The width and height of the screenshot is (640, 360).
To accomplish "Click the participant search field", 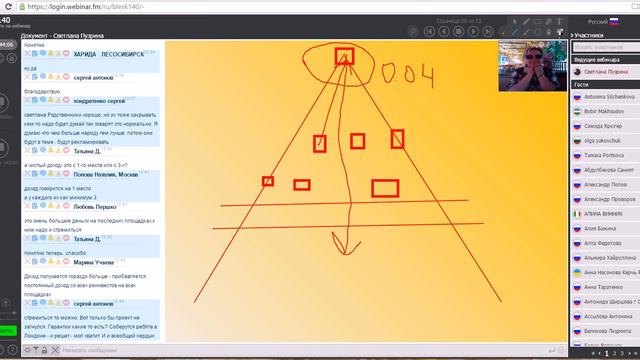I will tap(606, 47).
